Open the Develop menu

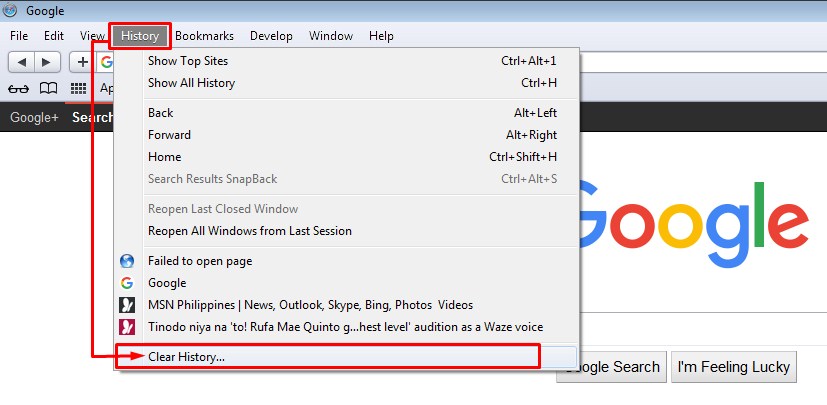[x=271, y=36]
